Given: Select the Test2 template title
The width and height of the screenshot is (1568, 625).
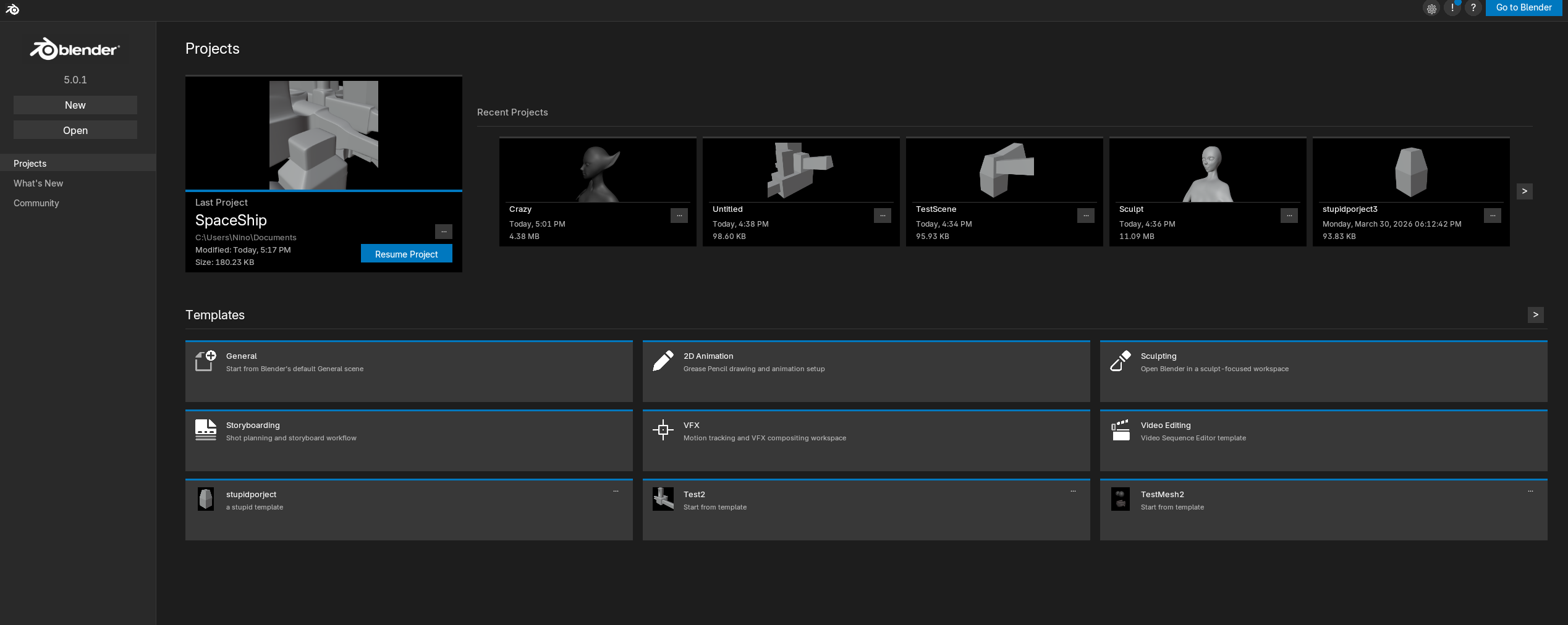Looking at the screenshot, I should click(x=694, y=495).
